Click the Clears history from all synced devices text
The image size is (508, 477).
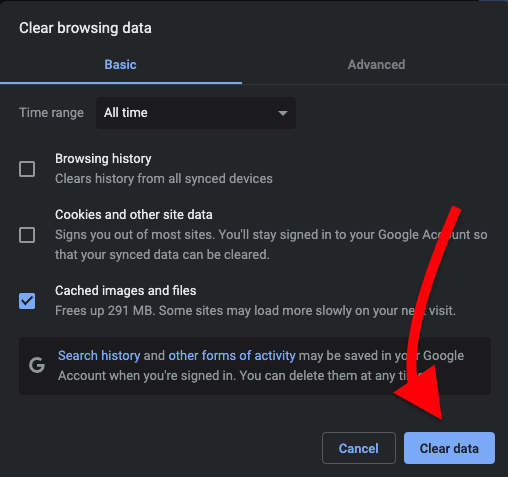click(164, 179)
